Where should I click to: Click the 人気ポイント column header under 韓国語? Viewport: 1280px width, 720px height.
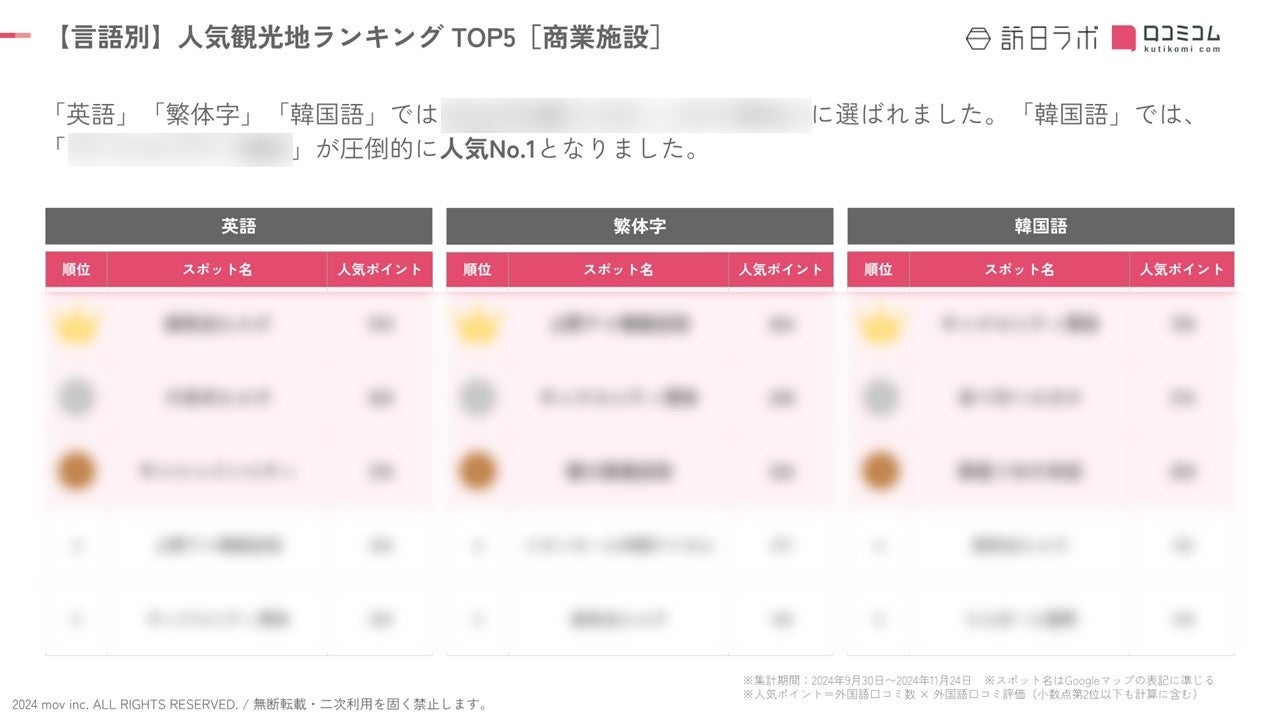(1182, 269)
